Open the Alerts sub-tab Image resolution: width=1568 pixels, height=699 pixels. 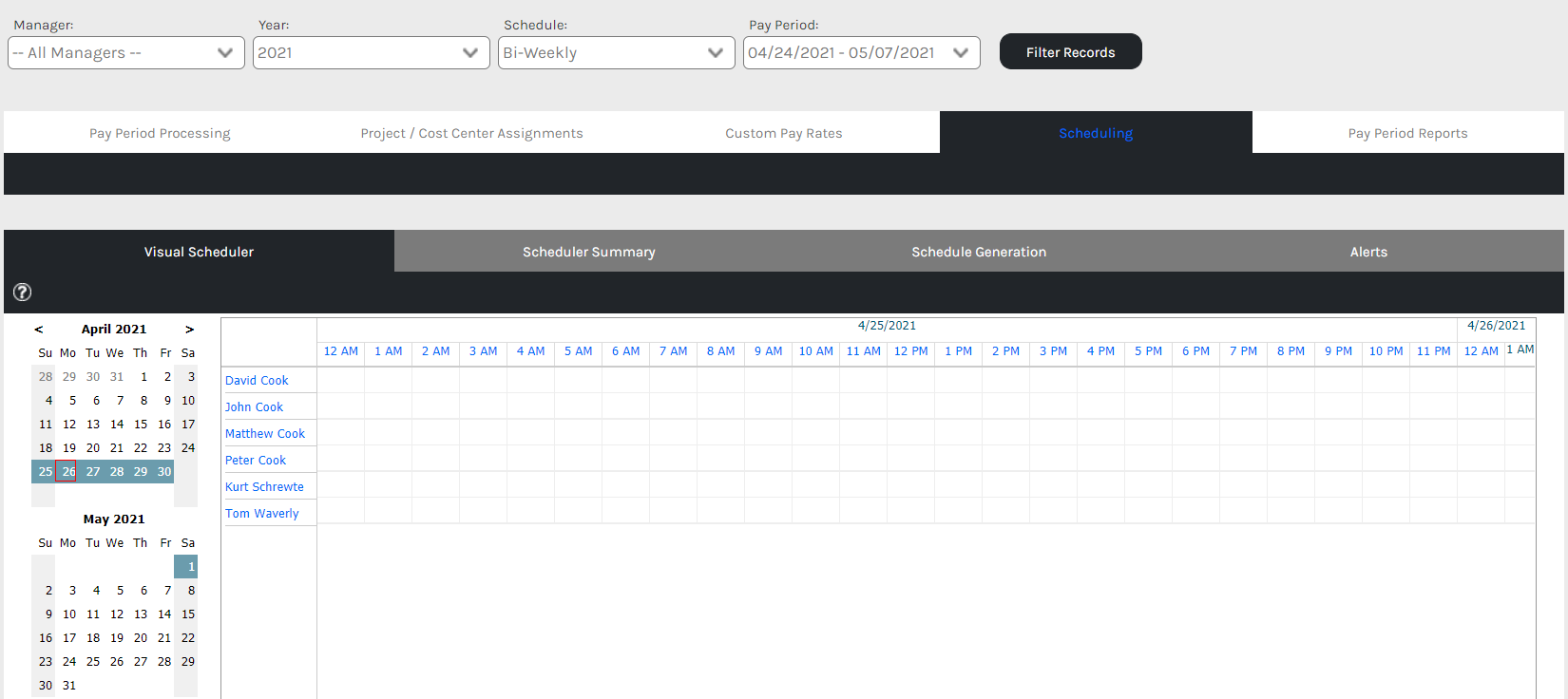[1368, 252]
